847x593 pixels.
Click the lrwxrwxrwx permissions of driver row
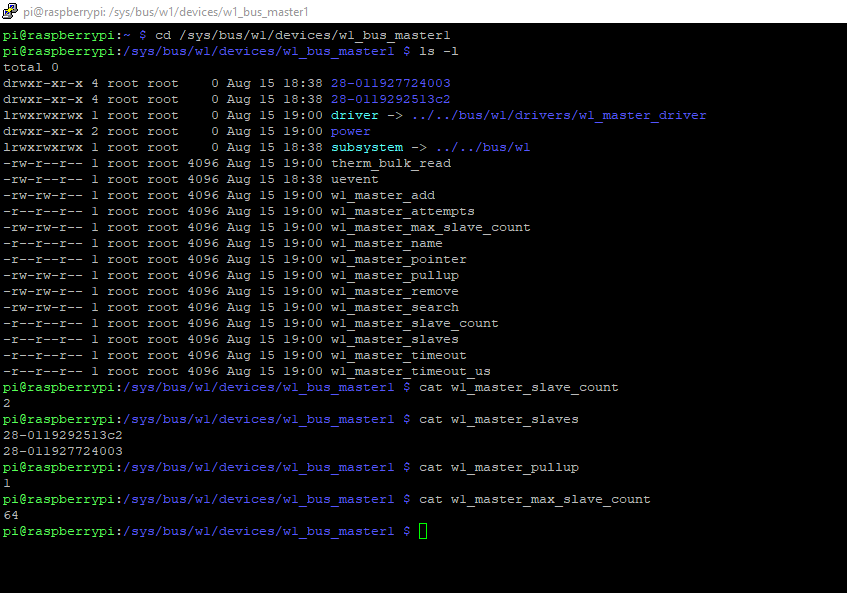click(43, 115)
